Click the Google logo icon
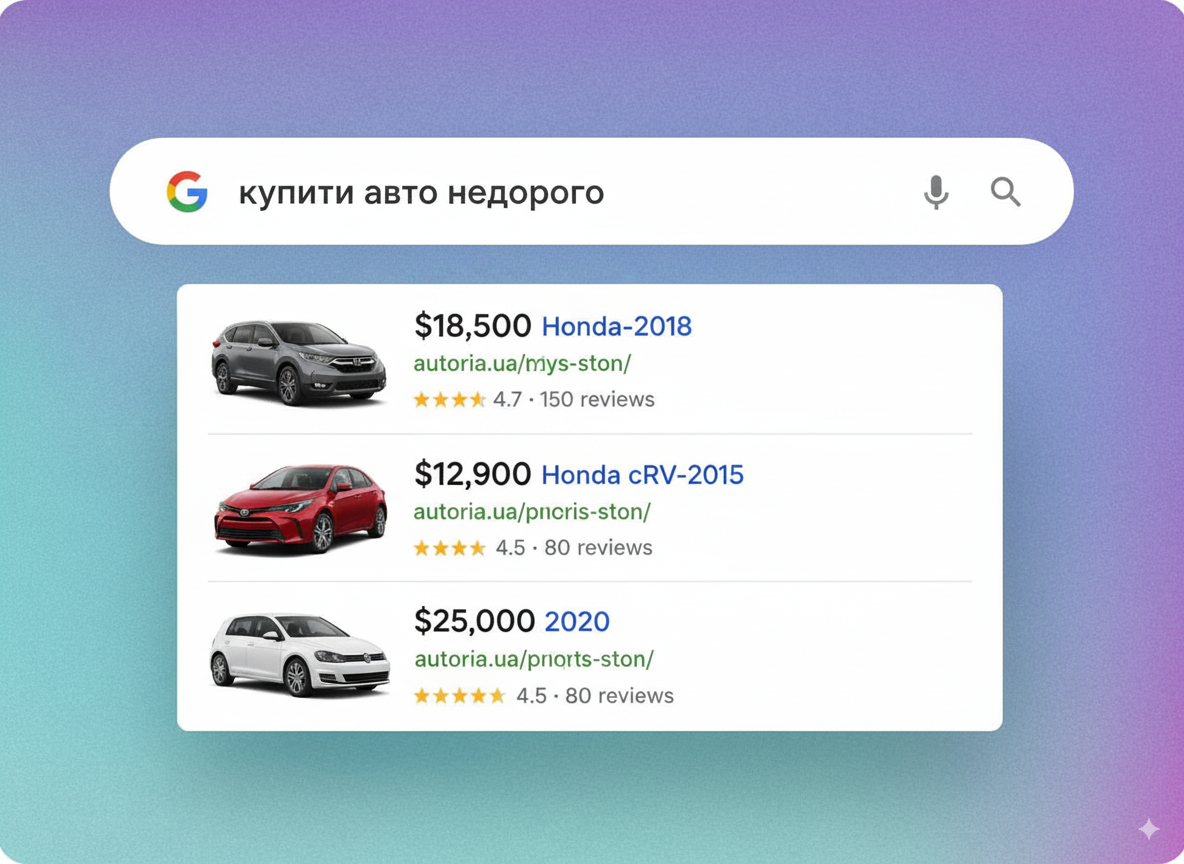 [x=187, y=192]
